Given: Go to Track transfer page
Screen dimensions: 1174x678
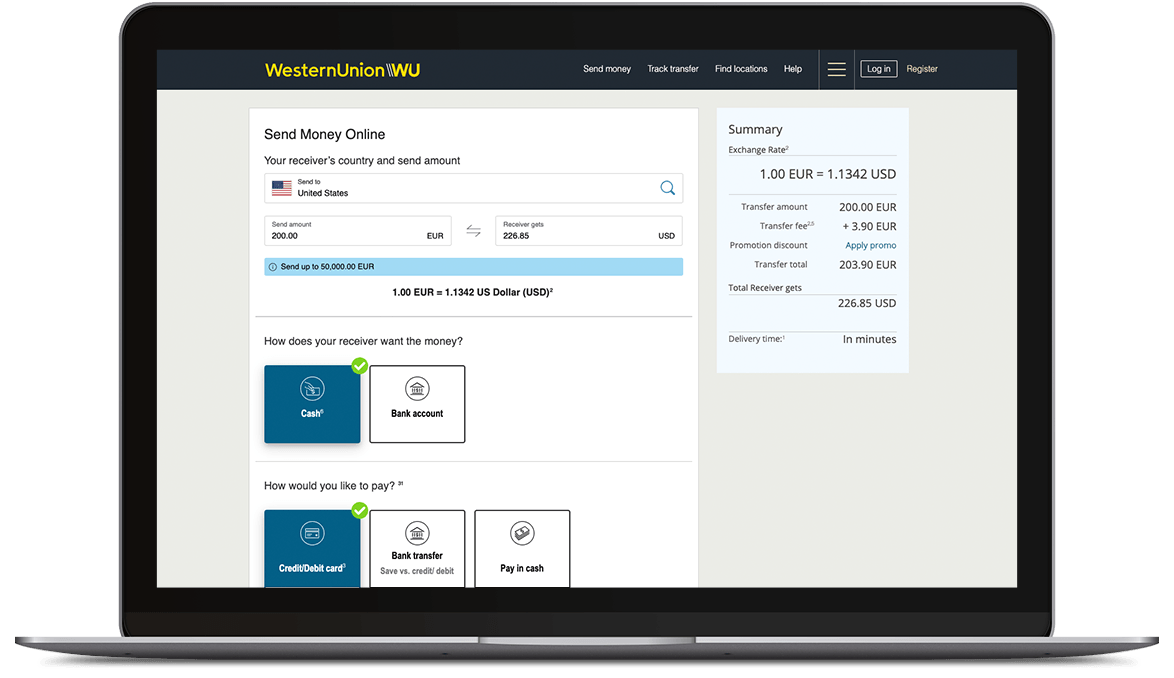Looking at the screenshot, I should [x=673, y=69].
